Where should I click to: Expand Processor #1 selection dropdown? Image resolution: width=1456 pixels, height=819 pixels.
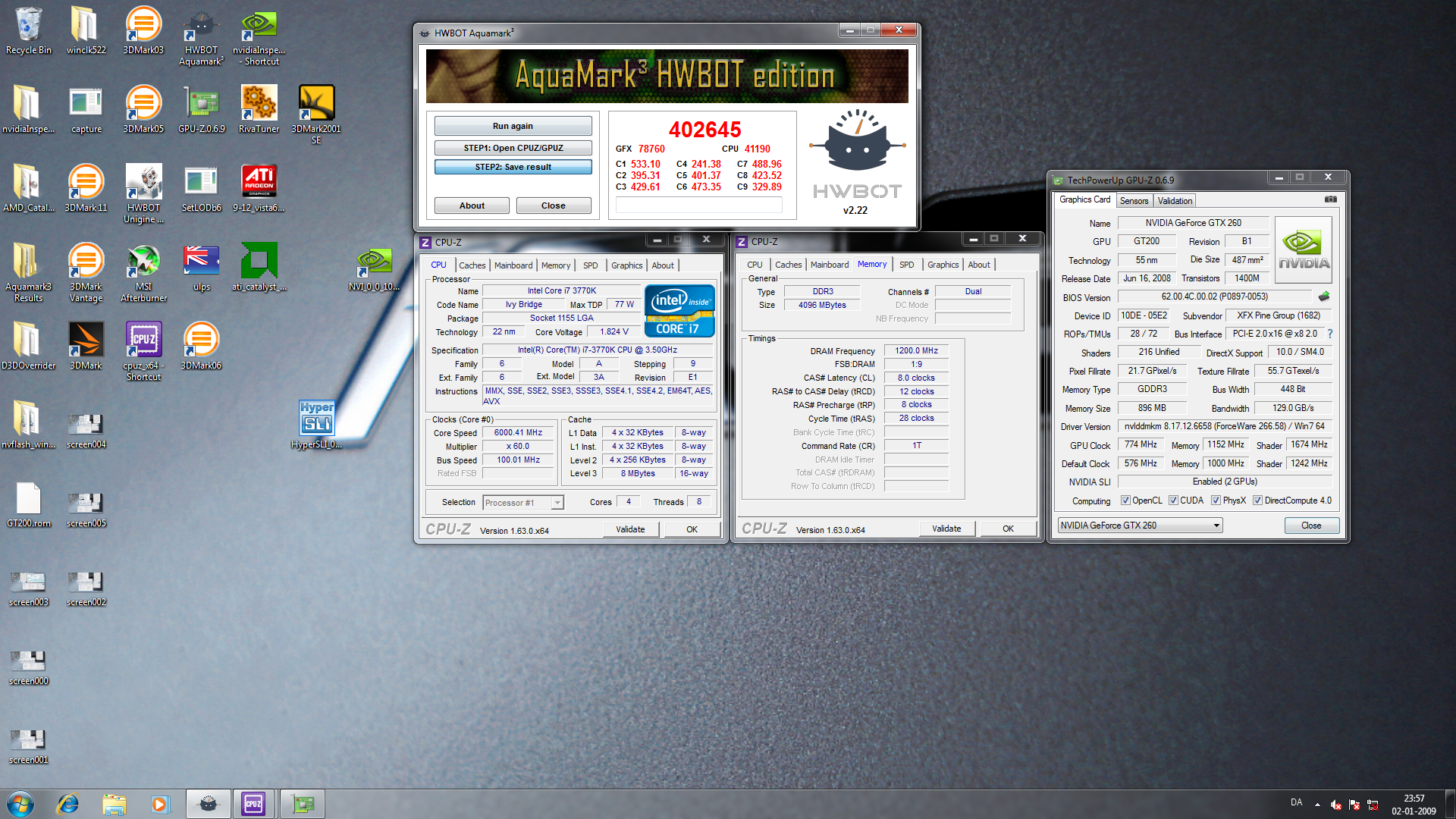(x=557, y=503)
